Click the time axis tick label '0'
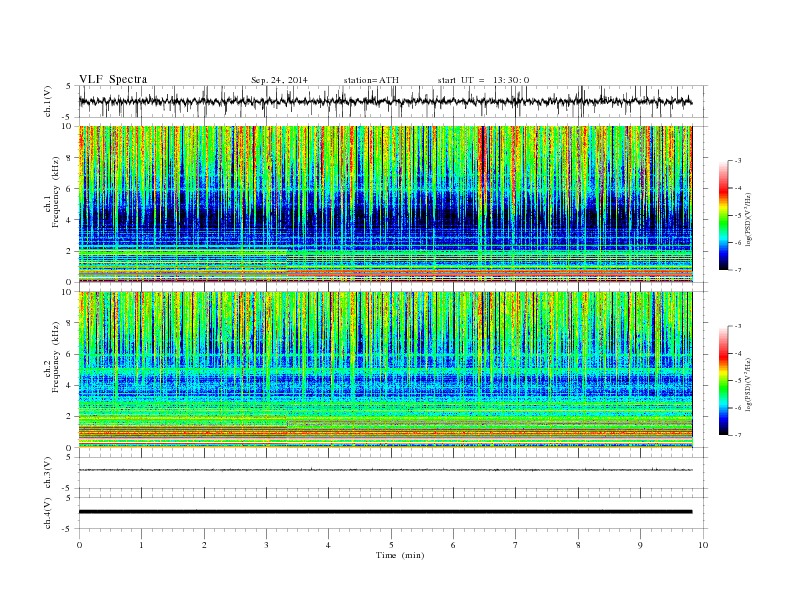Image resolution: width=792 pixels, height=612 pixels. click(79, 545)
